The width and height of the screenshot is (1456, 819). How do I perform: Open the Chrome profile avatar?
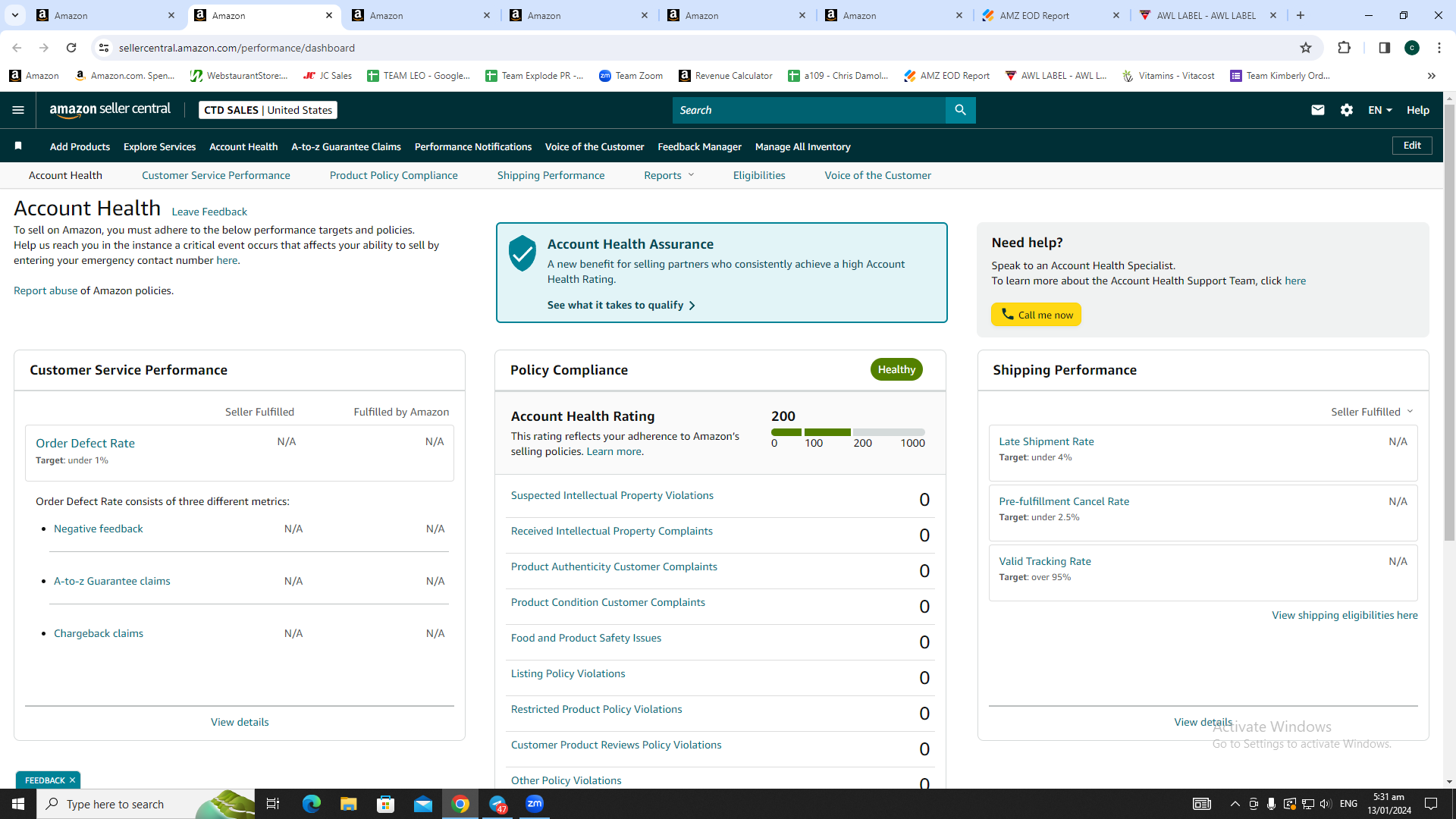1412,48
